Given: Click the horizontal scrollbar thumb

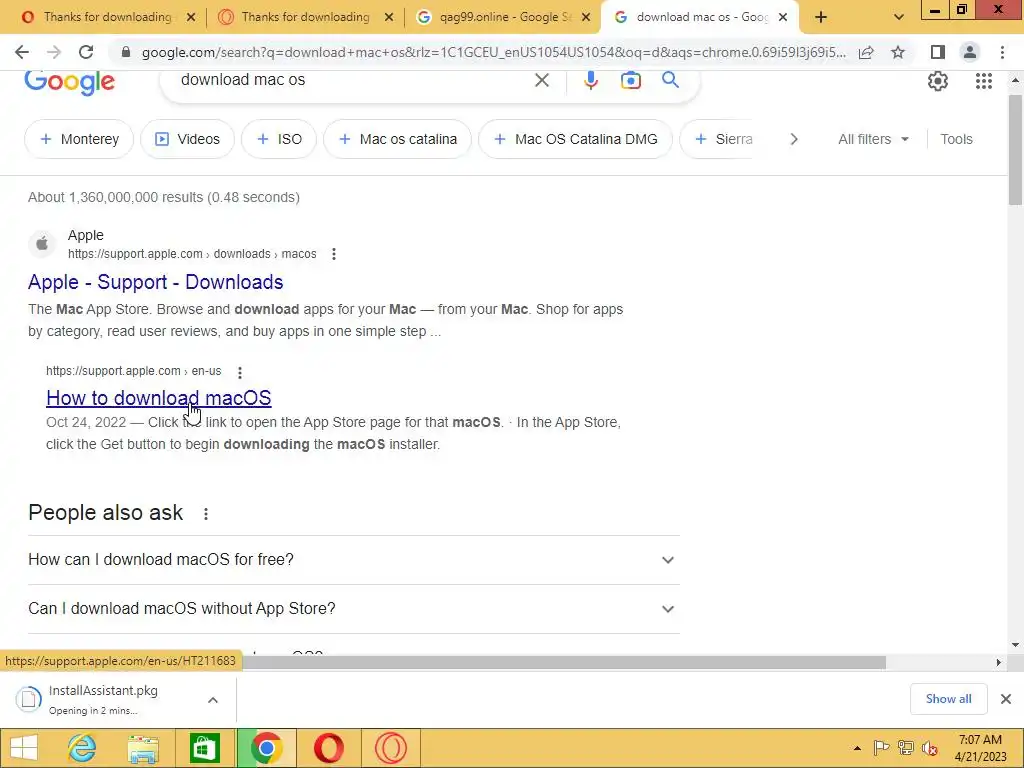Looking at the screenshot, I should tap(564, 662).
